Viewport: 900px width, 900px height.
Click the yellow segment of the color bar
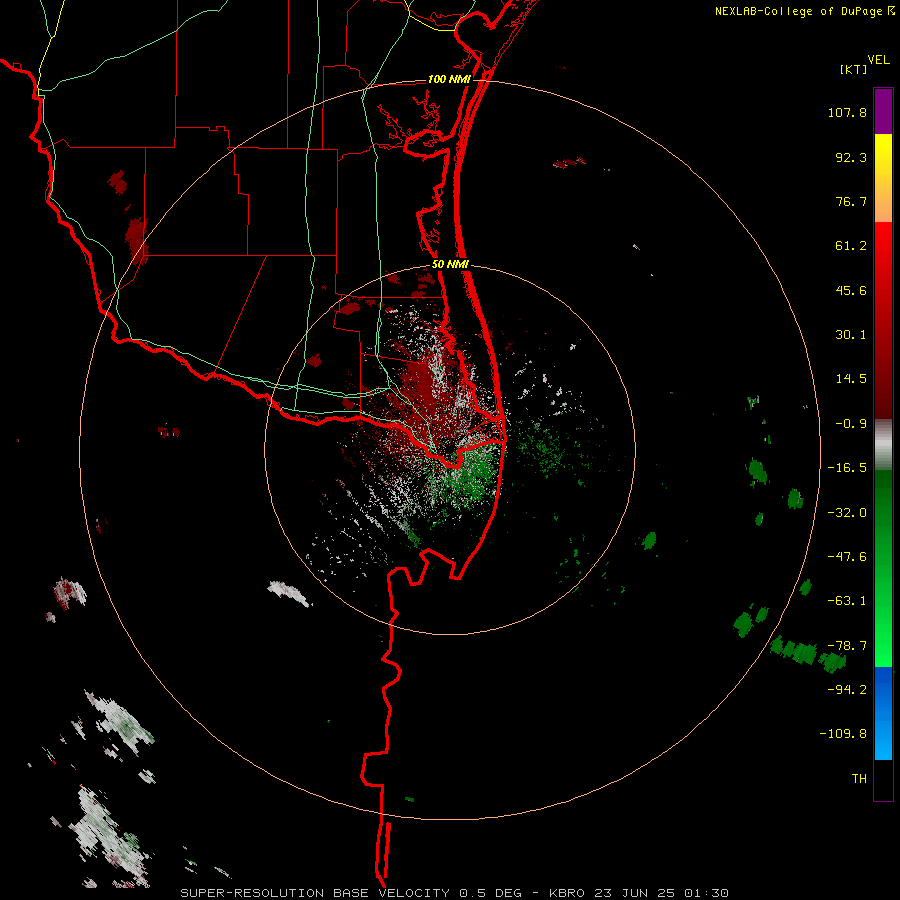(x=883, y=178)
